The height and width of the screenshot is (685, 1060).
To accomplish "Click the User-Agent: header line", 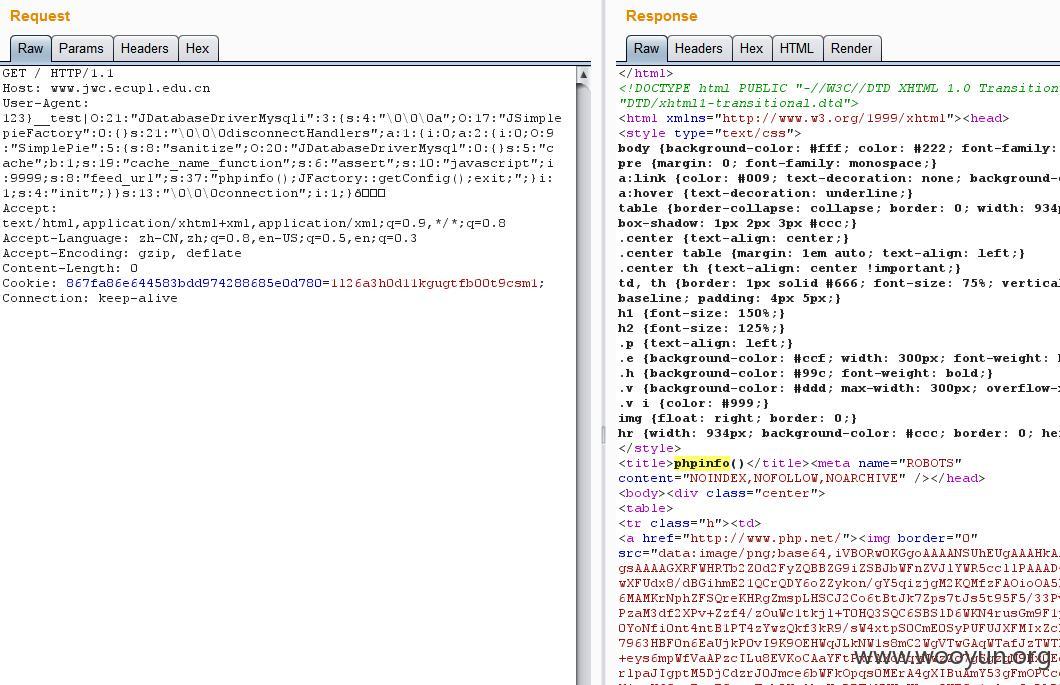I will pyautogui.click(x=45, y=103).
